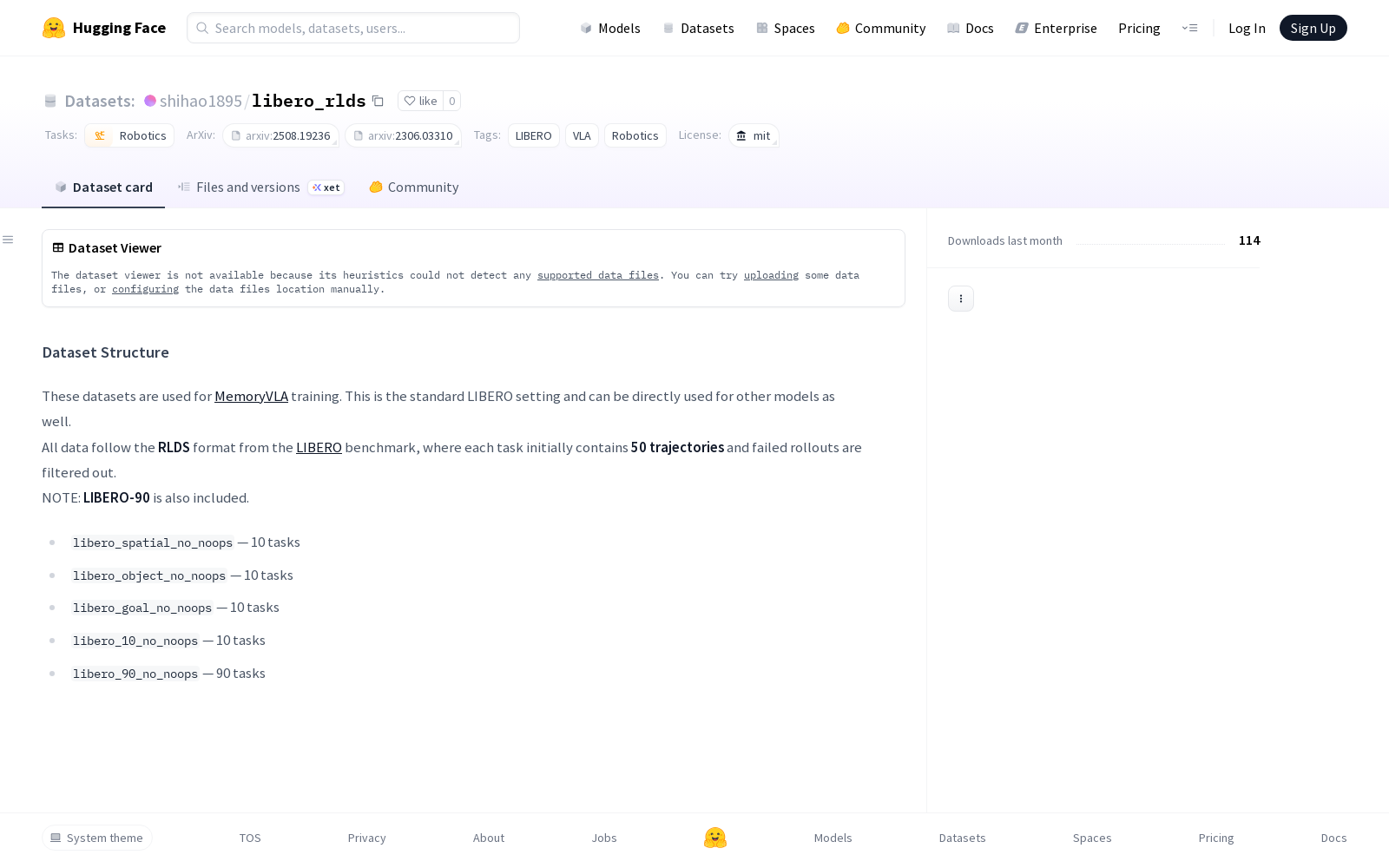Open the shihao1895 profile link

pyautogui.click(x=201, y=101)
